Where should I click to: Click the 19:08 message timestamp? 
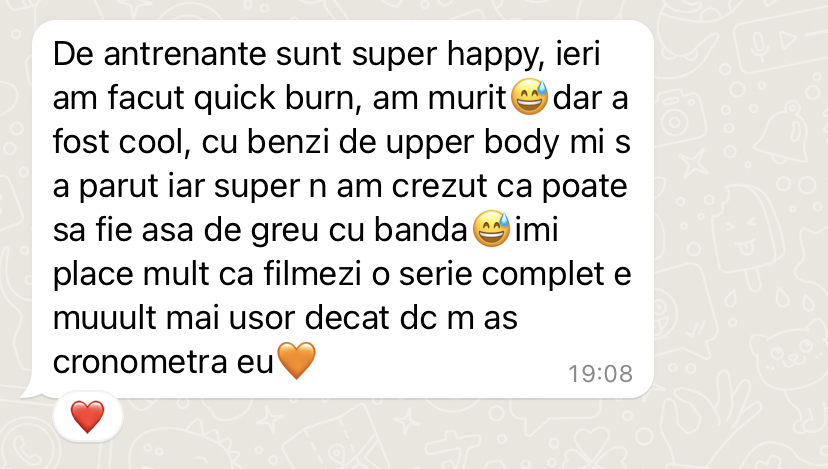click(600, 374)
